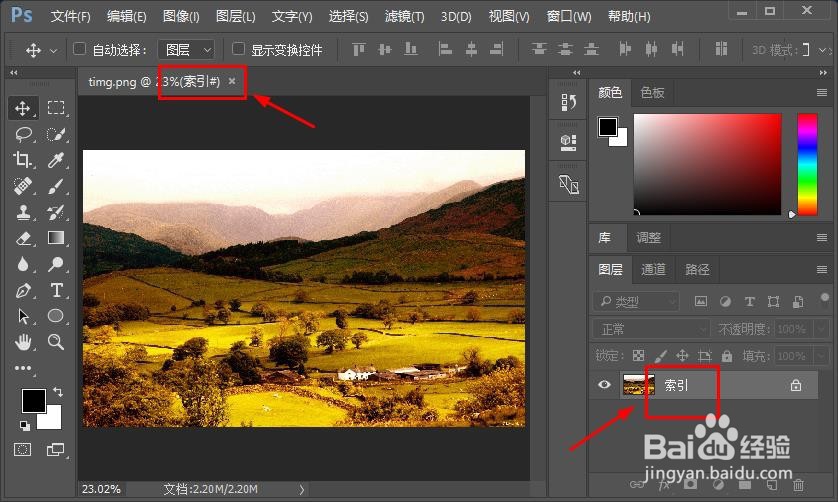Screen dimensions: 838x502
Task: Swap foreground and background colors
Action: [x=58, y=392]
